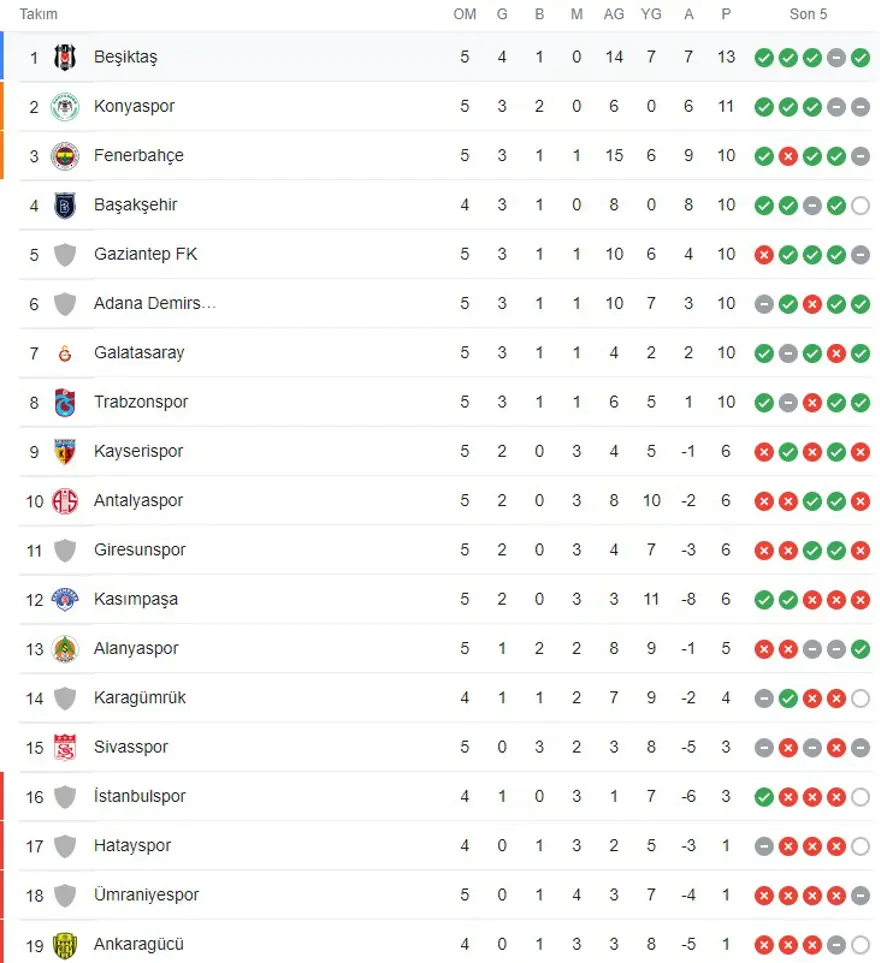Viewport: 880px width, 963px height.
Task: Click the Alanyaspor club badge
Action: 65,649
